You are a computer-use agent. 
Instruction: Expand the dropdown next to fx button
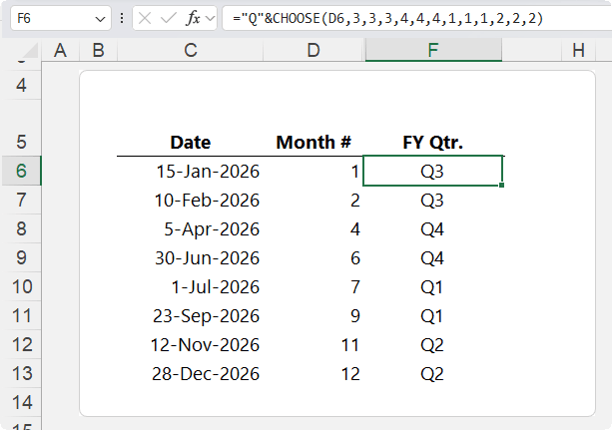tap(210, 18)
